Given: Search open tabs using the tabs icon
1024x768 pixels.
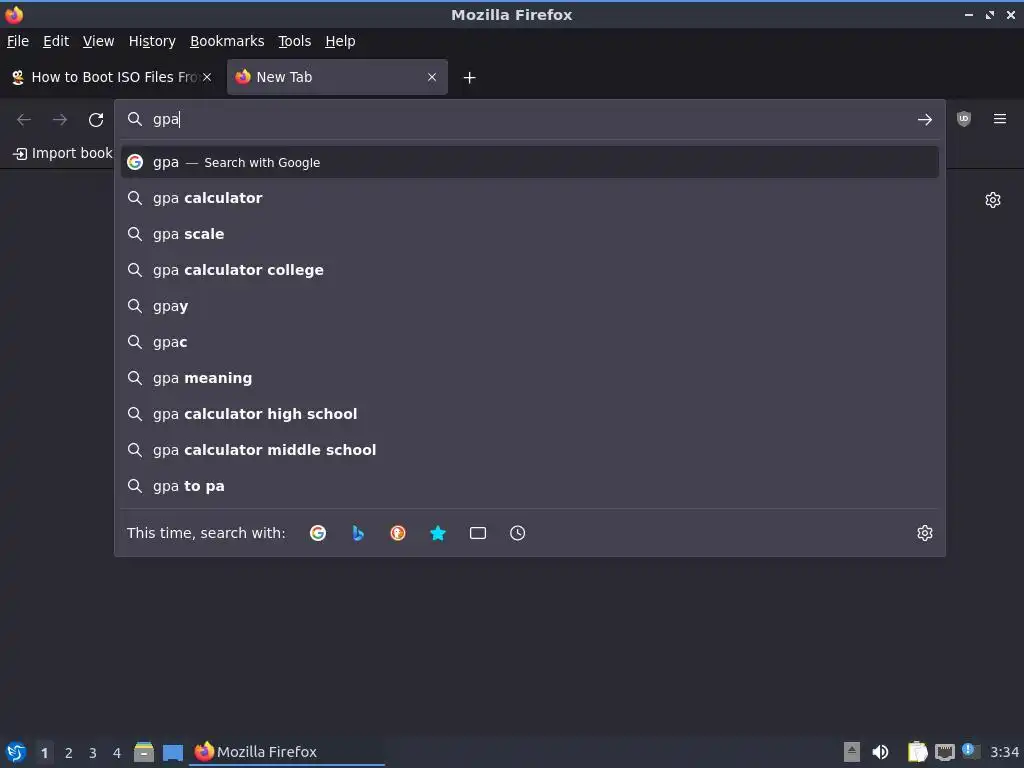Looking at the screenshot, I should (x=477, y=533).
